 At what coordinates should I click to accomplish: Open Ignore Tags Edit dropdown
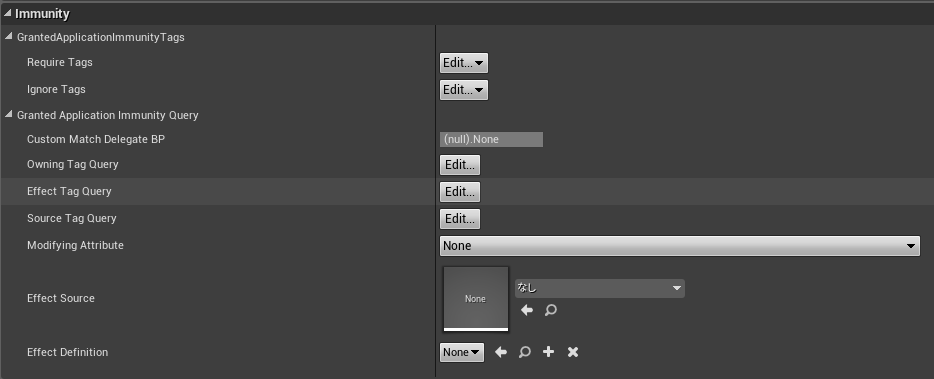coord(463,90)
